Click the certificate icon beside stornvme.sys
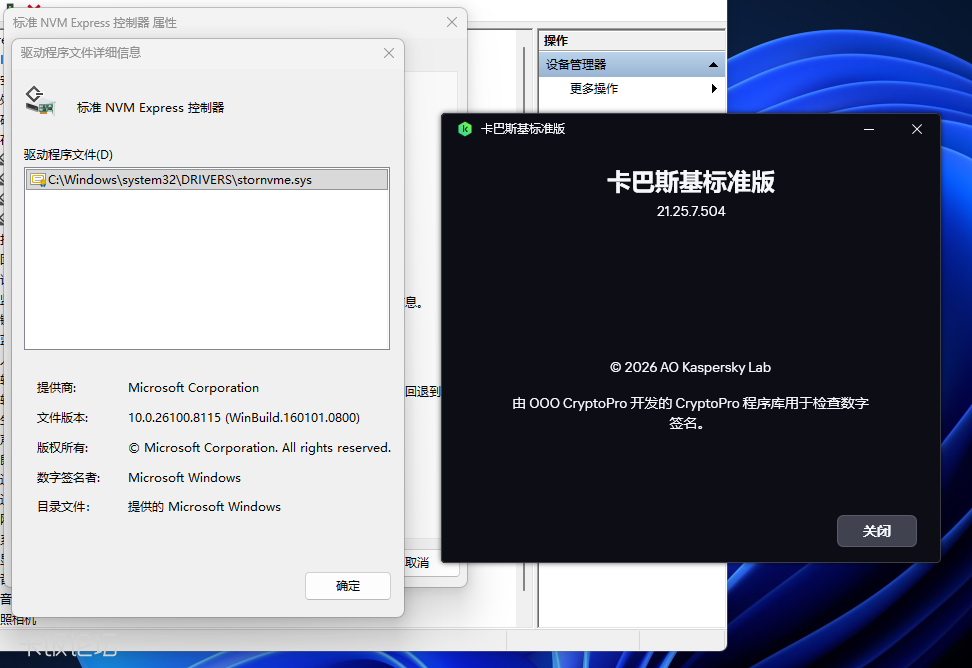The height and width of the screenshot is (668, 972). (x=38, y=180)
